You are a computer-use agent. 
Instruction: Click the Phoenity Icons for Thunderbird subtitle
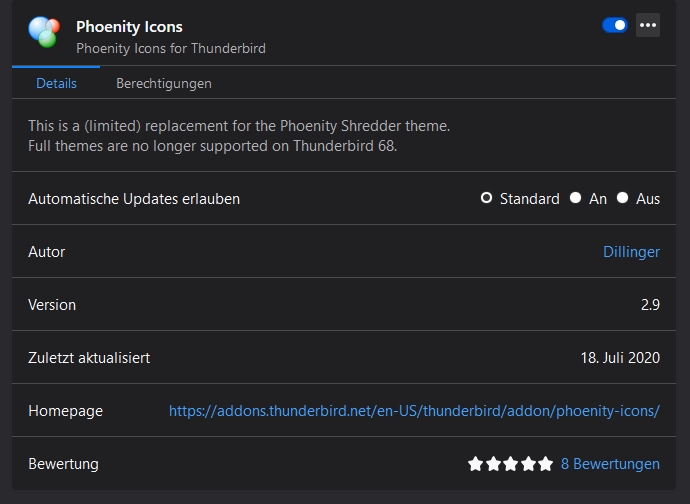point(171,47)
